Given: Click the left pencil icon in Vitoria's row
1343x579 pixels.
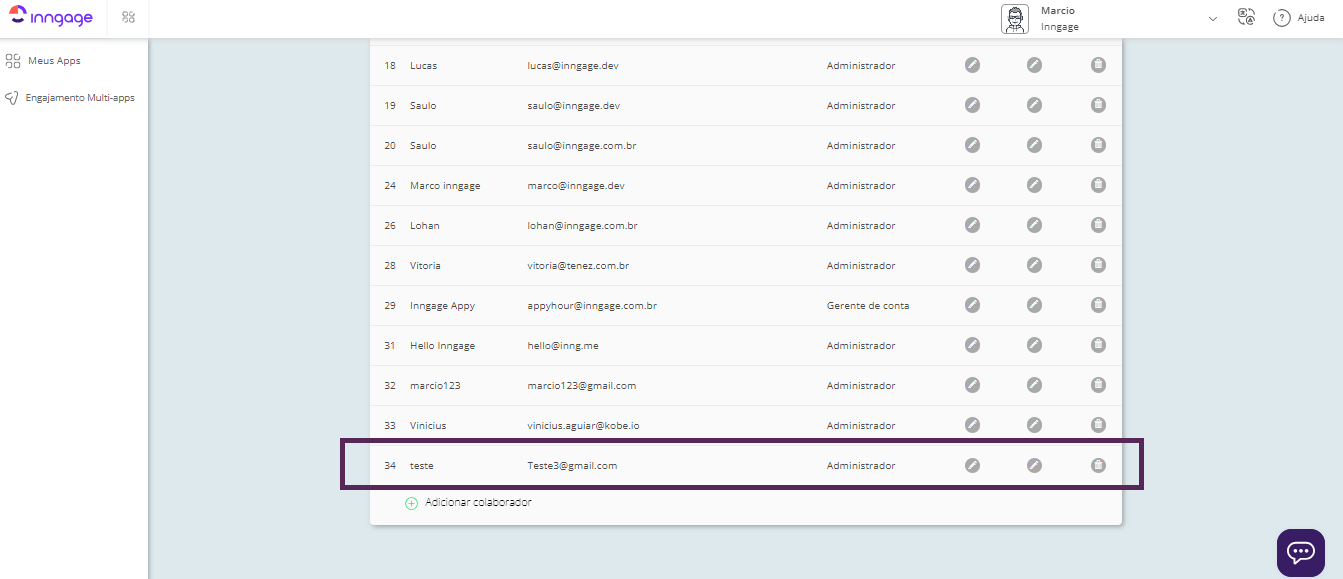Looking at the screenshot, I should coord(972,265).
